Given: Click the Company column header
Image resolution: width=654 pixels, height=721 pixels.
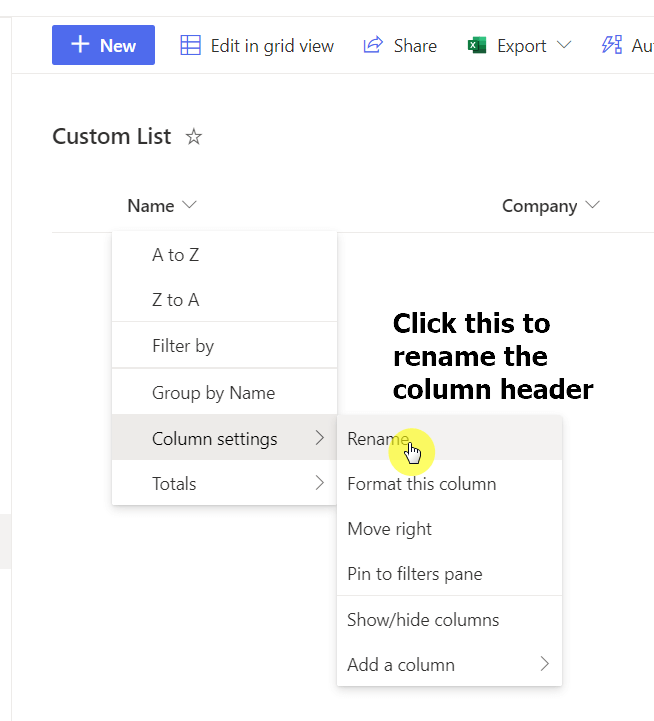Looking at the screenshot, I should coord(539,206).
